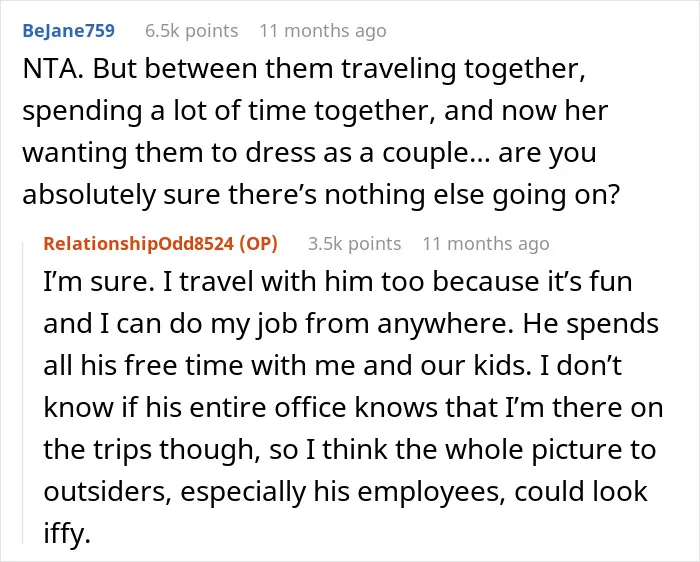
Task: Open the reply's 11 months ago timestamp
Action: (x=486, y=244)
